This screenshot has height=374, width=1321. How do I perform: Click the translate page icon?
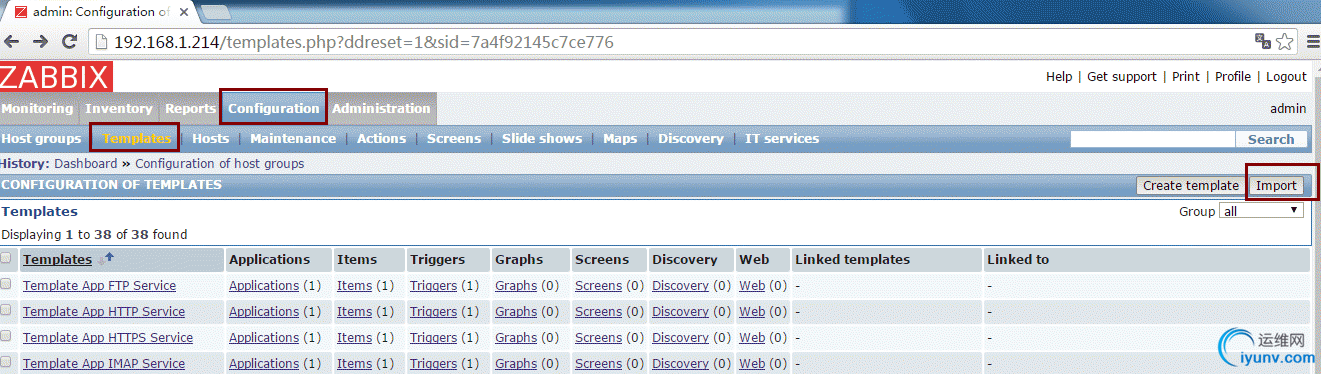(x=1263, y=42)
